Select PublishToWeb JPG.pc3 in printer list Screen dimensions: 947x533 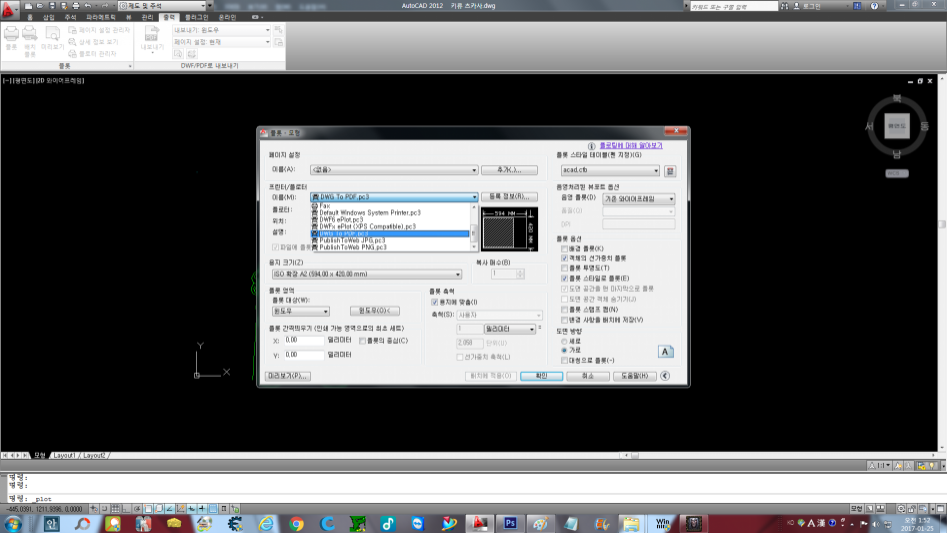point(390,240)
